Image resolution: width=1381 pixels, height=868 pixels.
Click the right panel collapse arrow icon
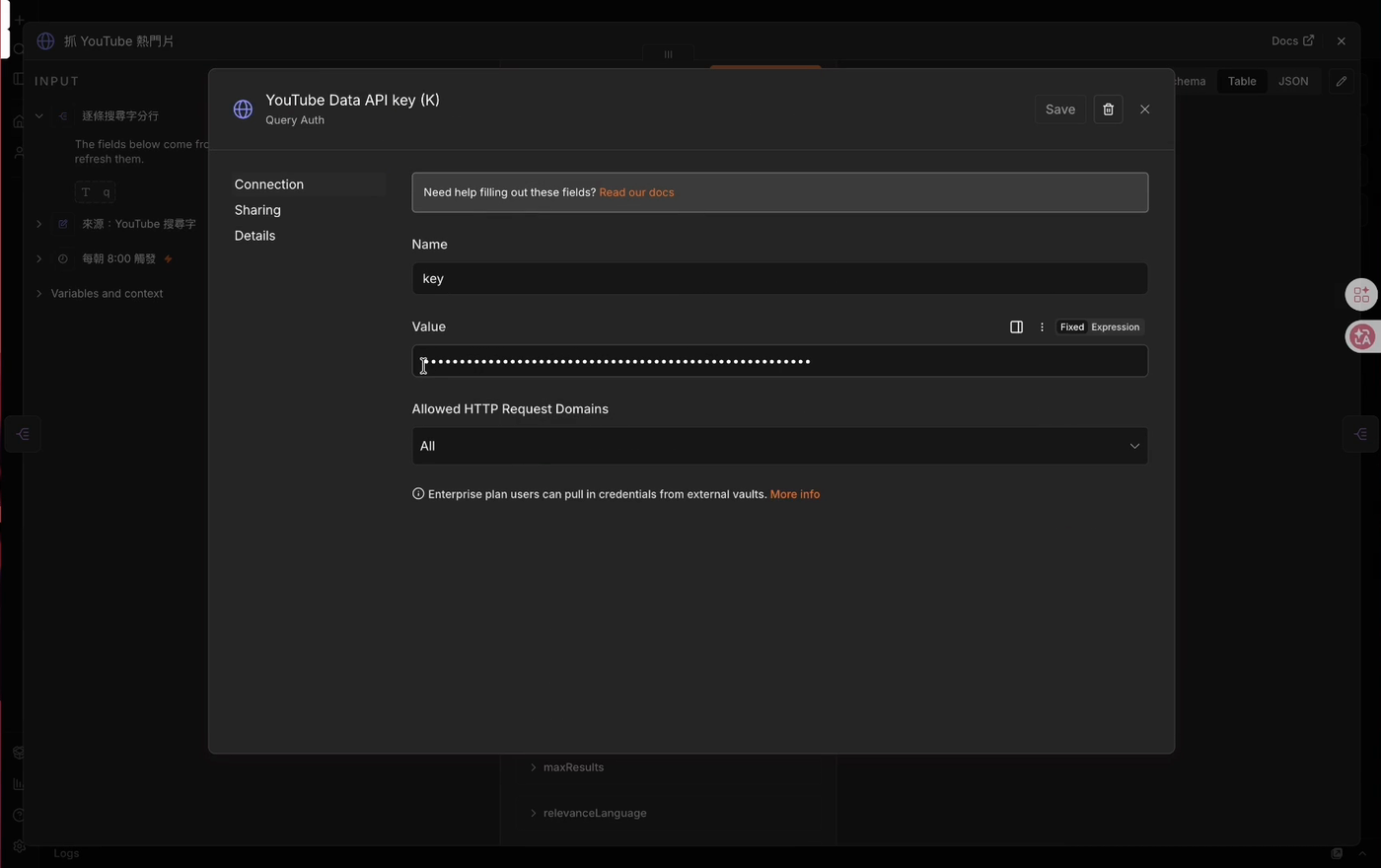point(1361,434)
